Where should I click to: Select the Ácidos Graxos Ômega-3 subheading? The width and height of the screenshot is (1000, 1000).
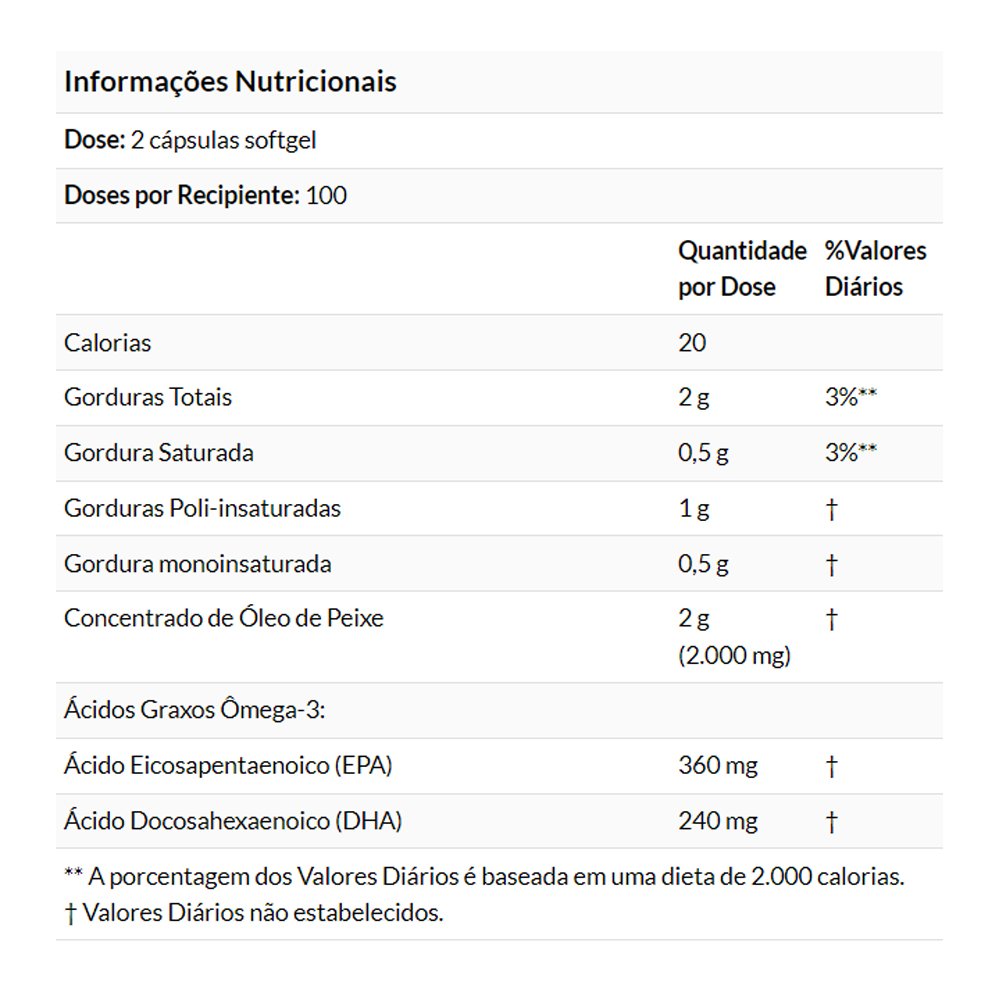[x=196, y=711]
